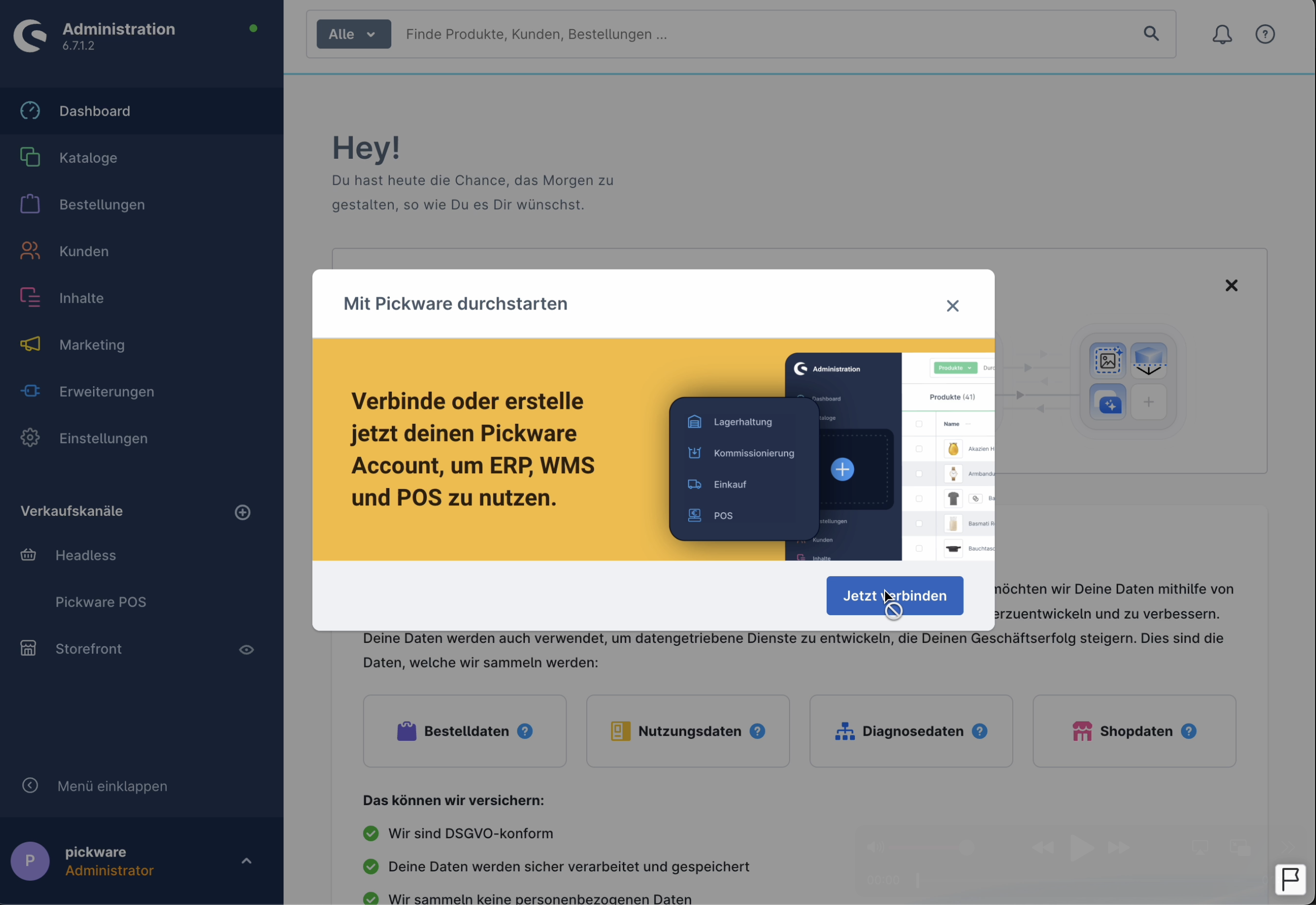Click the Mit Pickware durchstarten title
Viewport: 1316px width, 905px height.
pos(456,304)
